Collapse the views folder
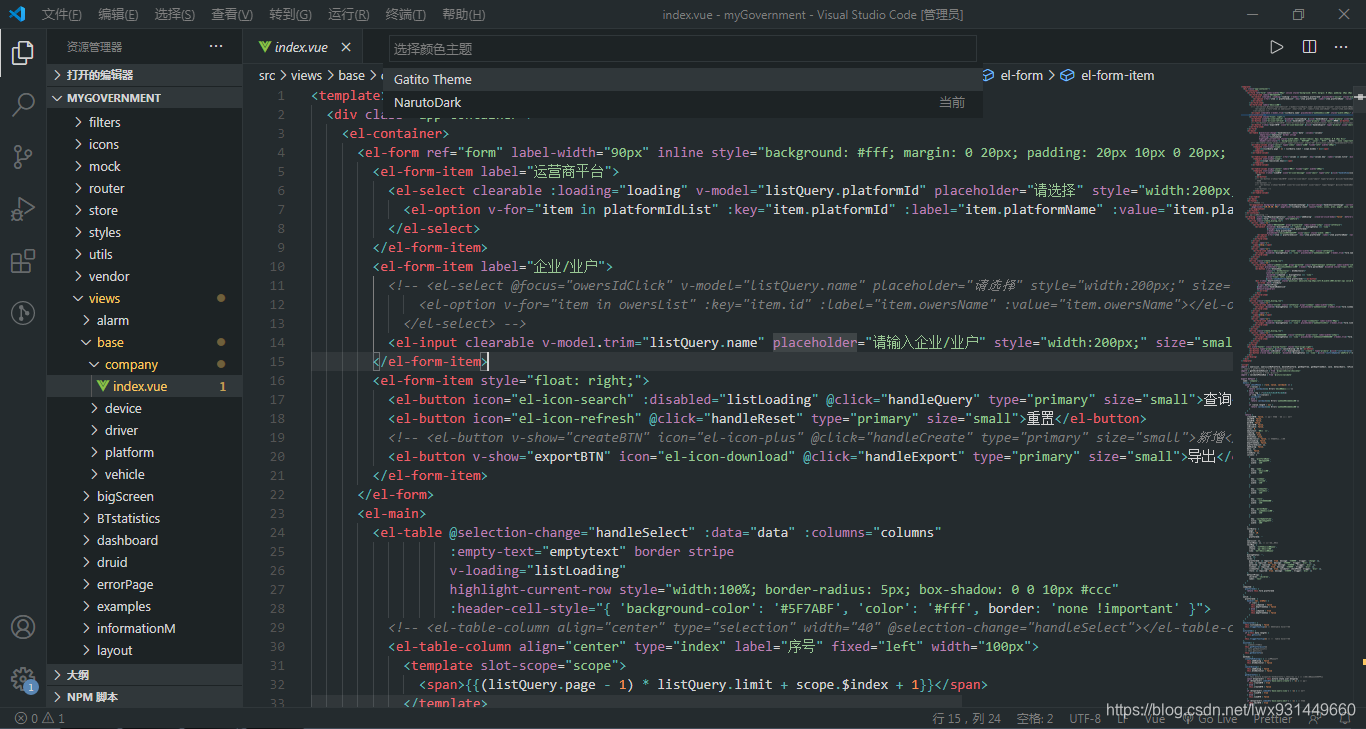1366x729 pixels. 105,298
